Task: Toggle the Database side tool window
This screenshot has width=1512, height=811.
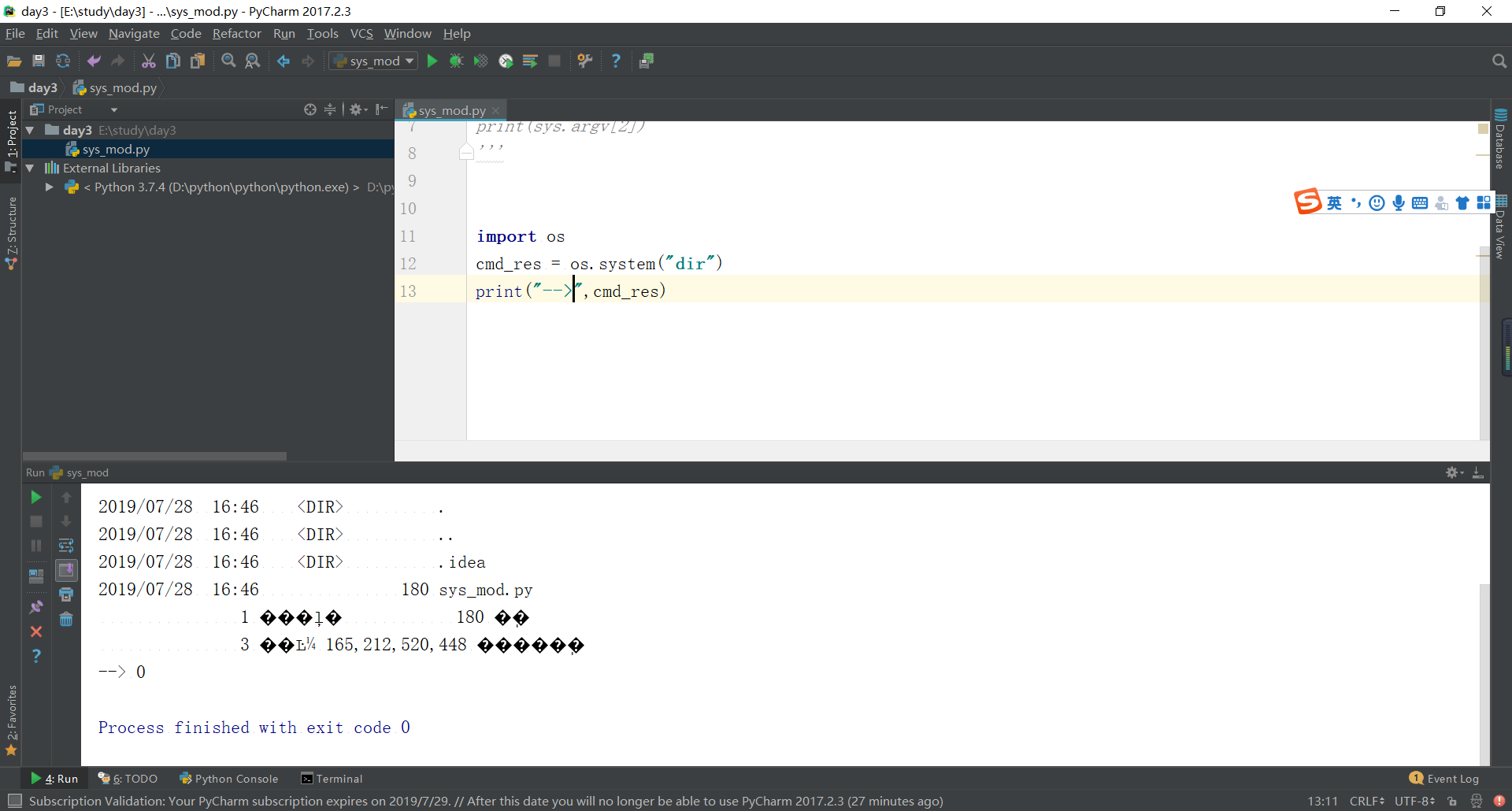Action: point(1500,139)
